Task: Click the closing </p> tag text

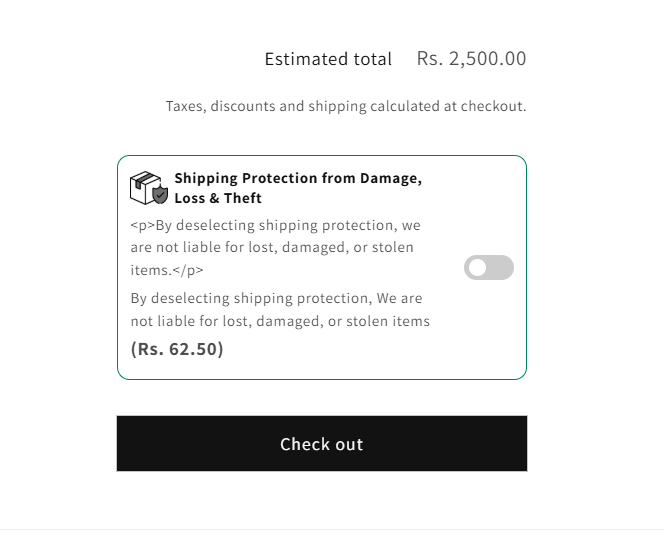Action: pyautogui.click(x=187, y=270)
